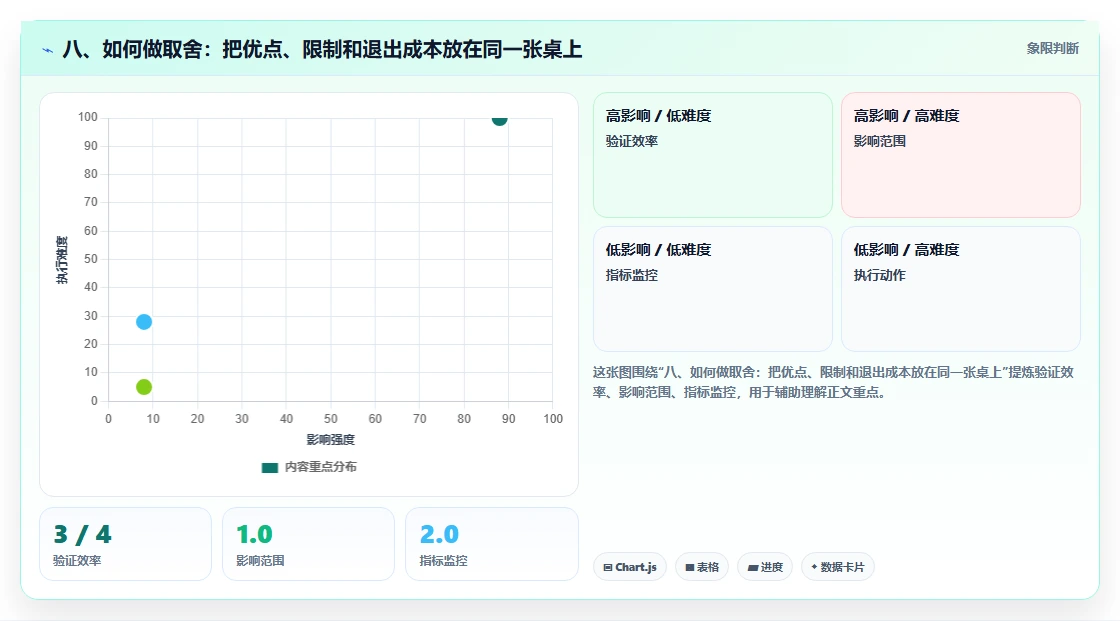Click the icon inside the Chart.js chip
1120x621 pixels.
[608, 567]
